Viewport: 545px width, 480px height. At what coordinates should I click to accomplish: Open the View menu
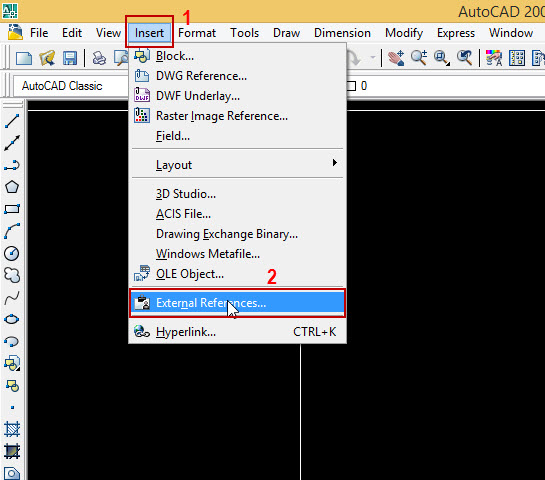point(108,33)
